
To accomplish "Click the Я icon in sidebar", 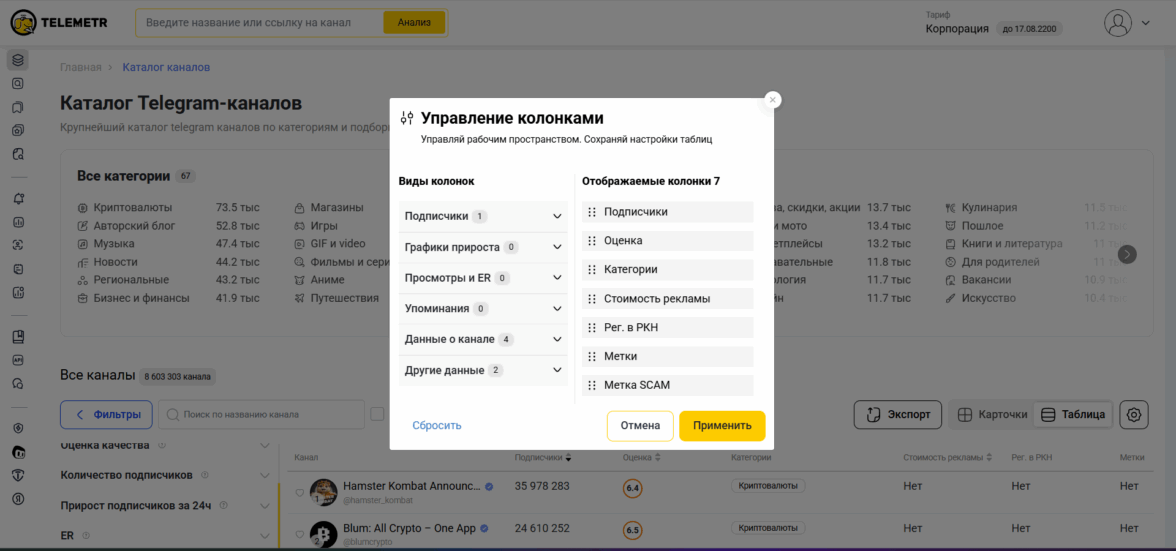I will [x=19, y=499].
